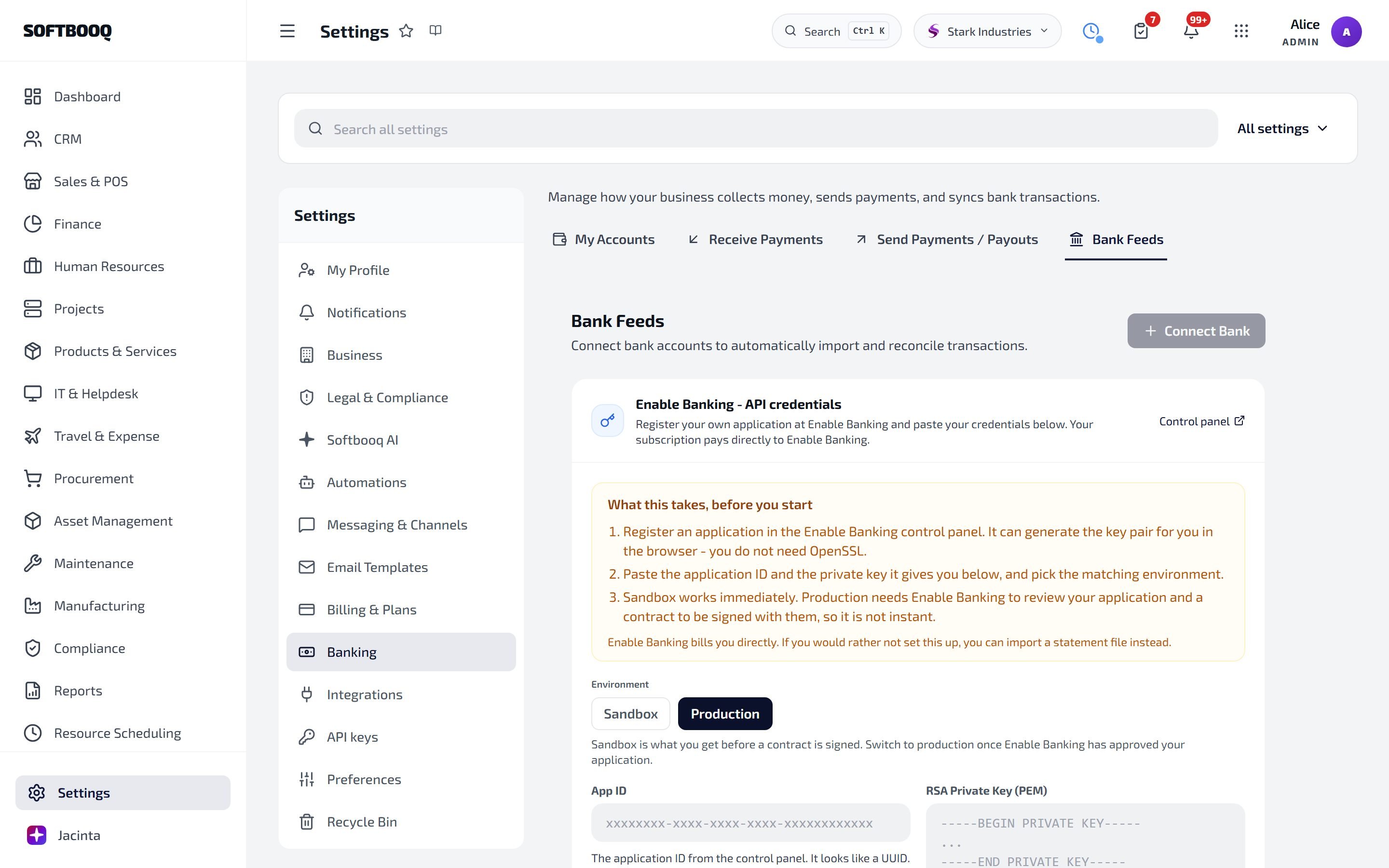Open API keys settings
1389x868 pixels.
tap(401, 736)
